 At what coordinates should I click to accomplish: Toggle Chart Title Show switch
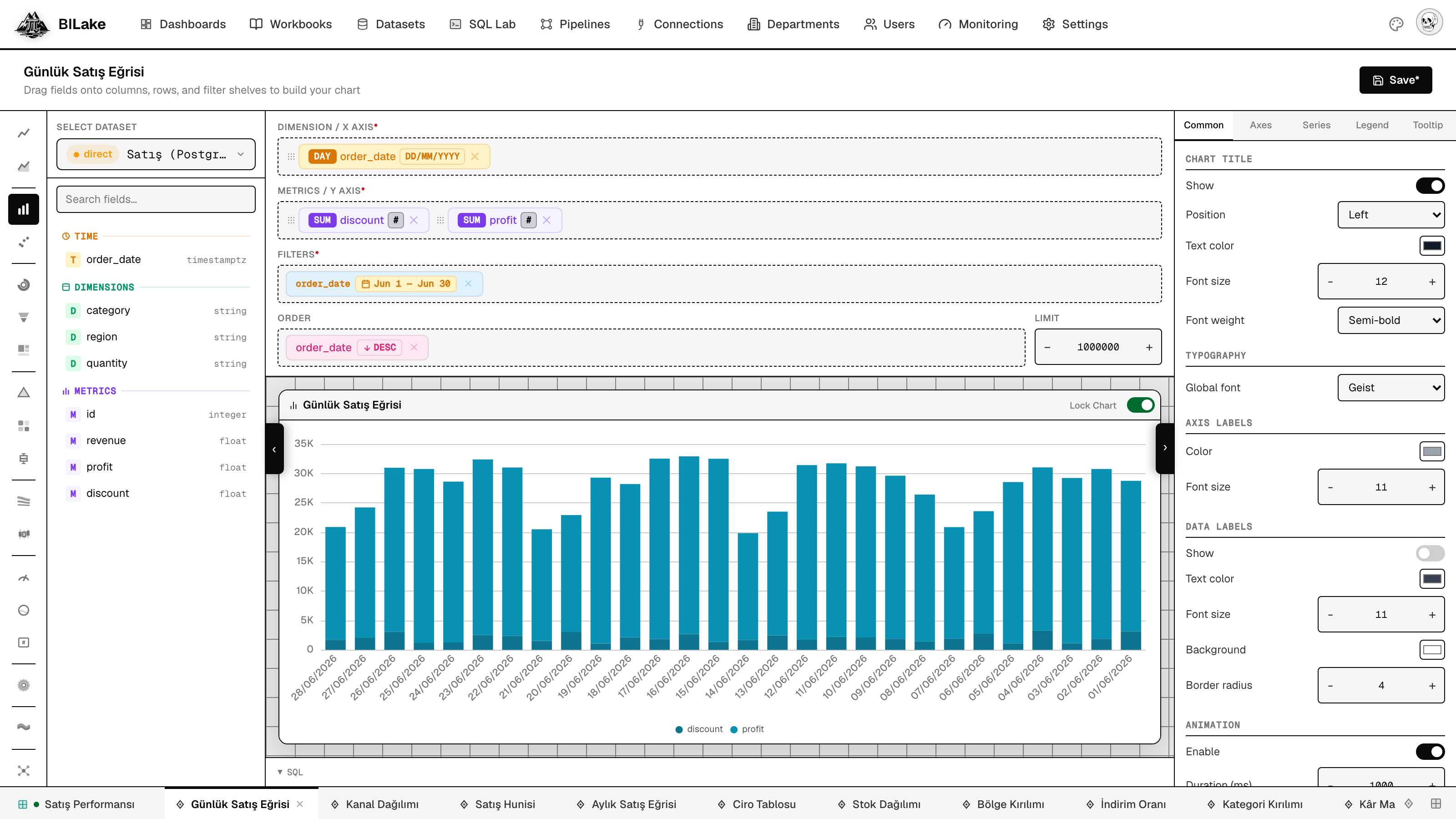(x=1430, y=186)
